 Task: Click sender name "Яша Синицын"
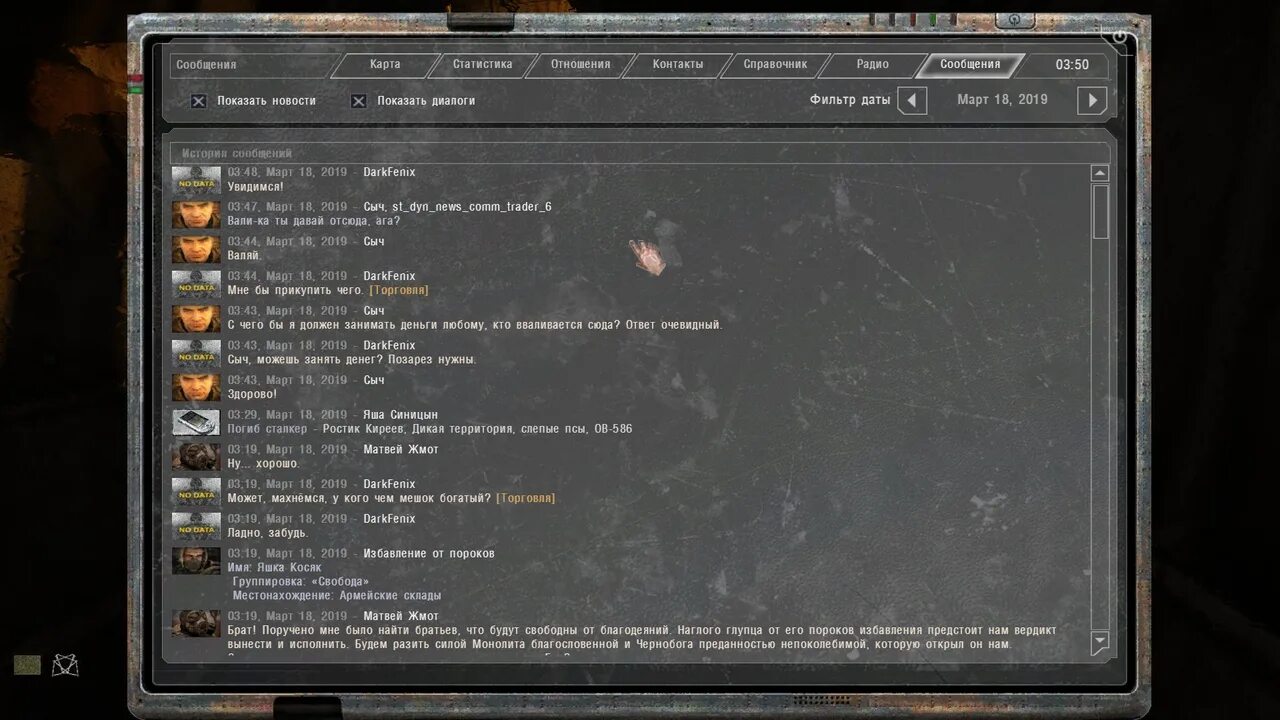click(x=400, y=415)
